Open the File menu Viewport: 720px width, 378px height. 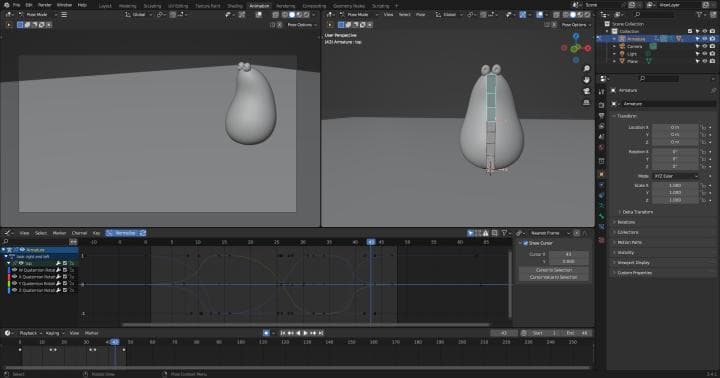pos(17,5)
